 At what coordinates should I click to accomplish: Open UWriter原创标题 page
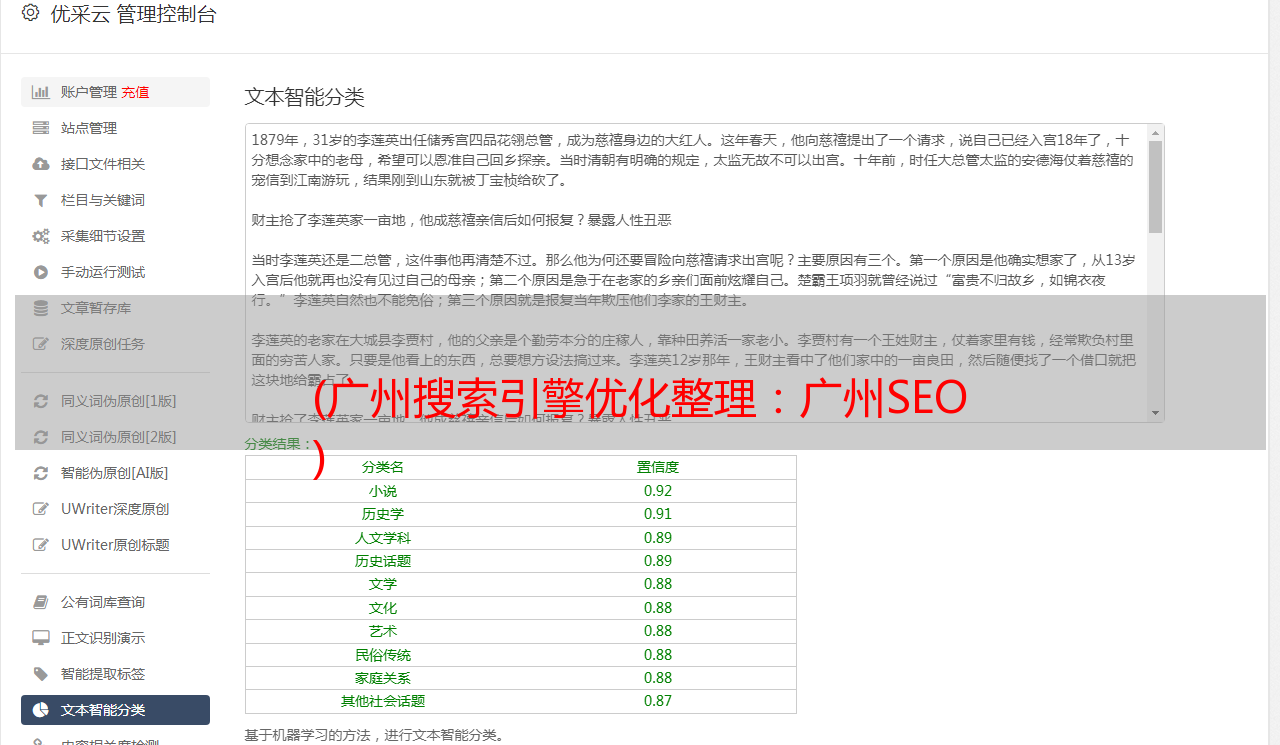coord(115,545)
